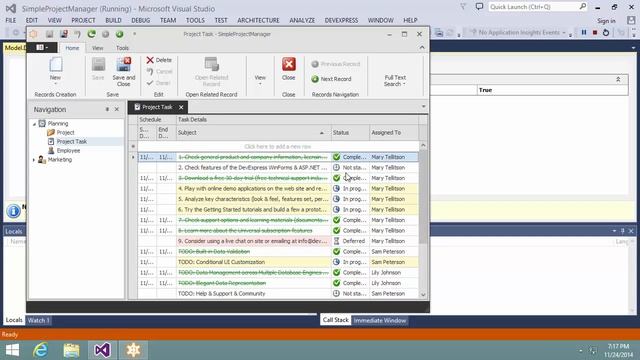Click the green refresh icon in title toolbar
This screenshot has height=360, width=640.
[x=91, y=34]
